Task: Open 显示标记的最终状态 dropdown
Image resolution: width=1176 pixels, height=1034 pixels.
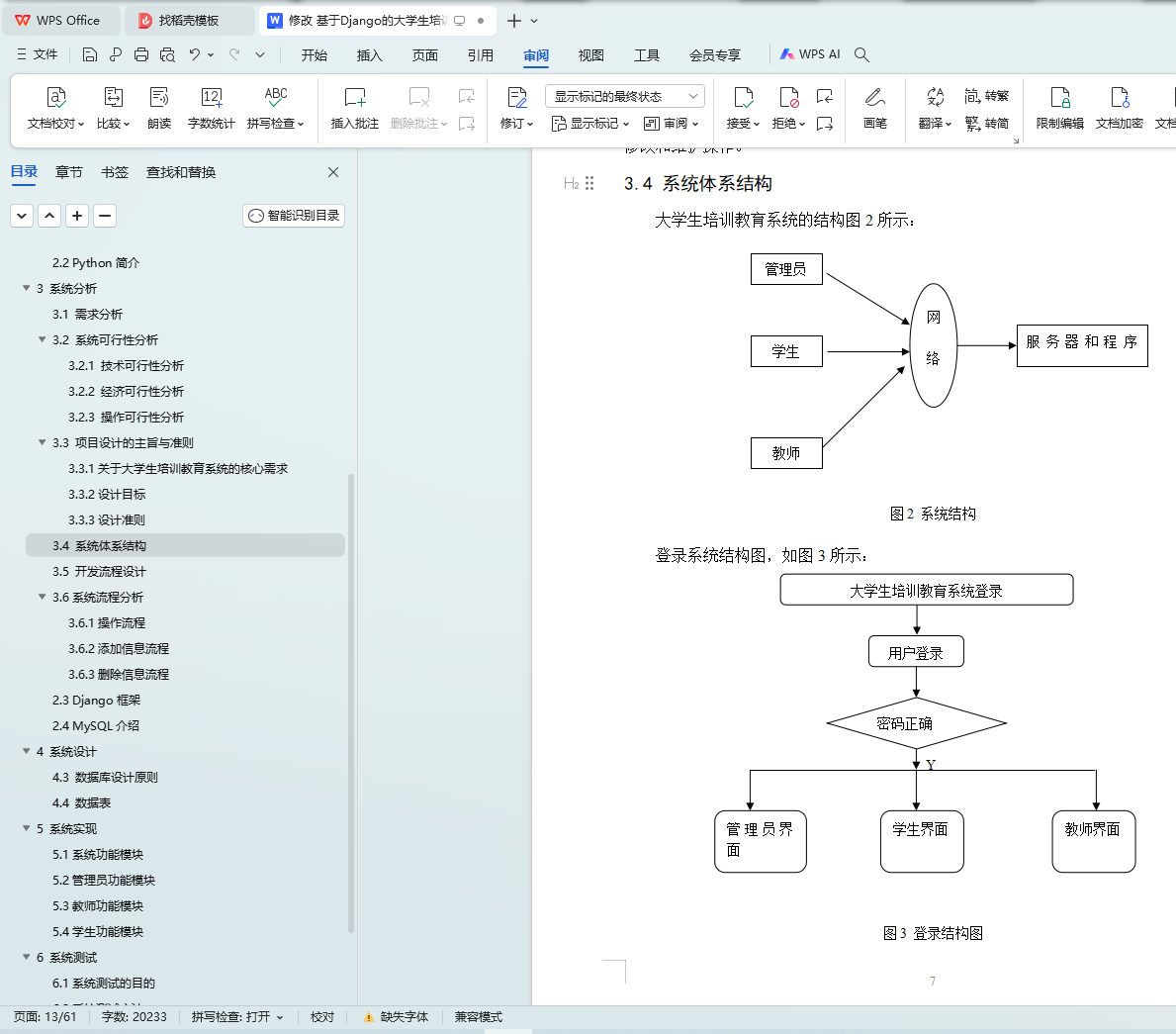Action: click(x=625, y=96)
